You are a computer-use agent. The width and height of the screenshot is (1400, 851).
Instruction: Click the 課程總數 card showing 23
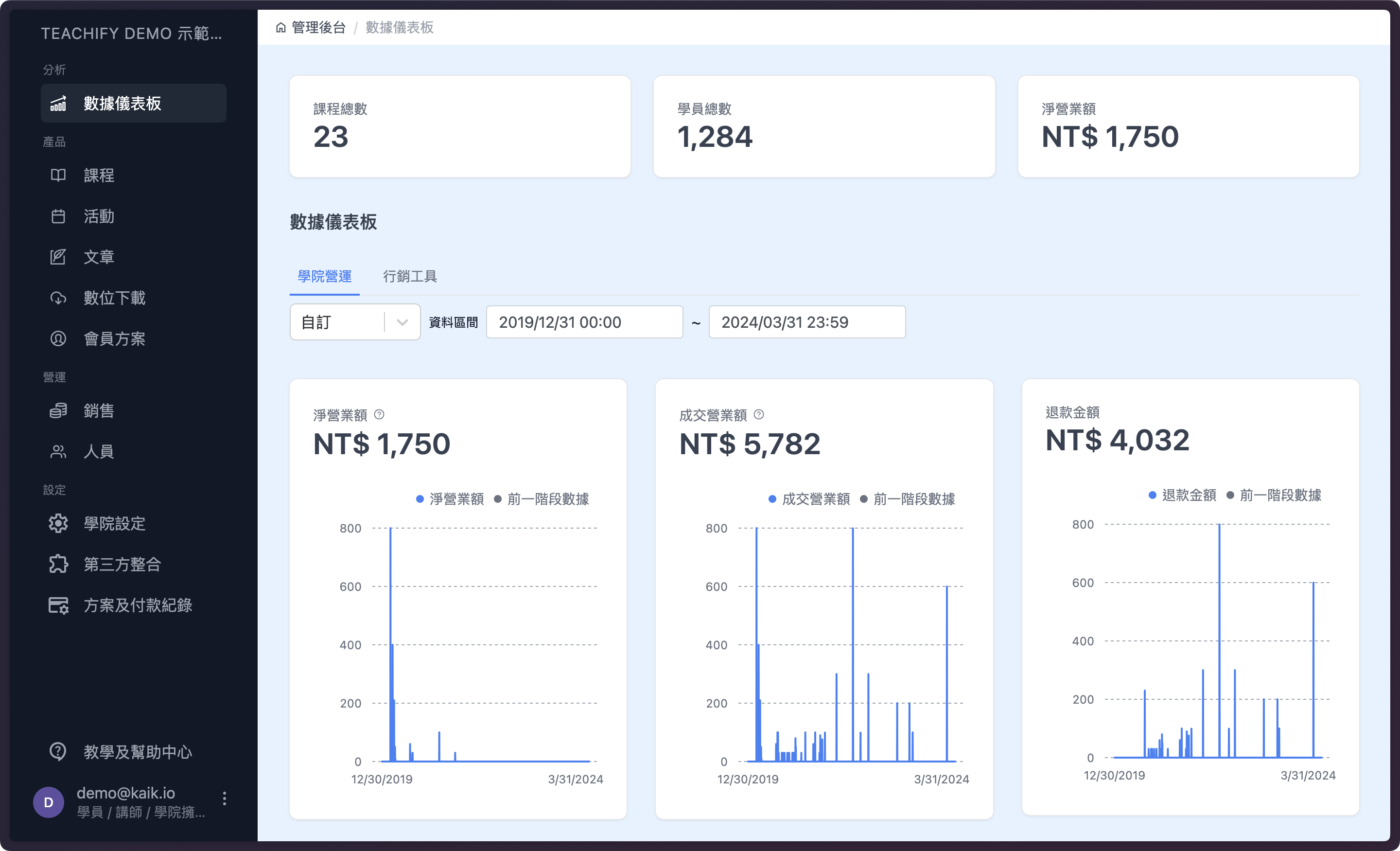point(460,126)
